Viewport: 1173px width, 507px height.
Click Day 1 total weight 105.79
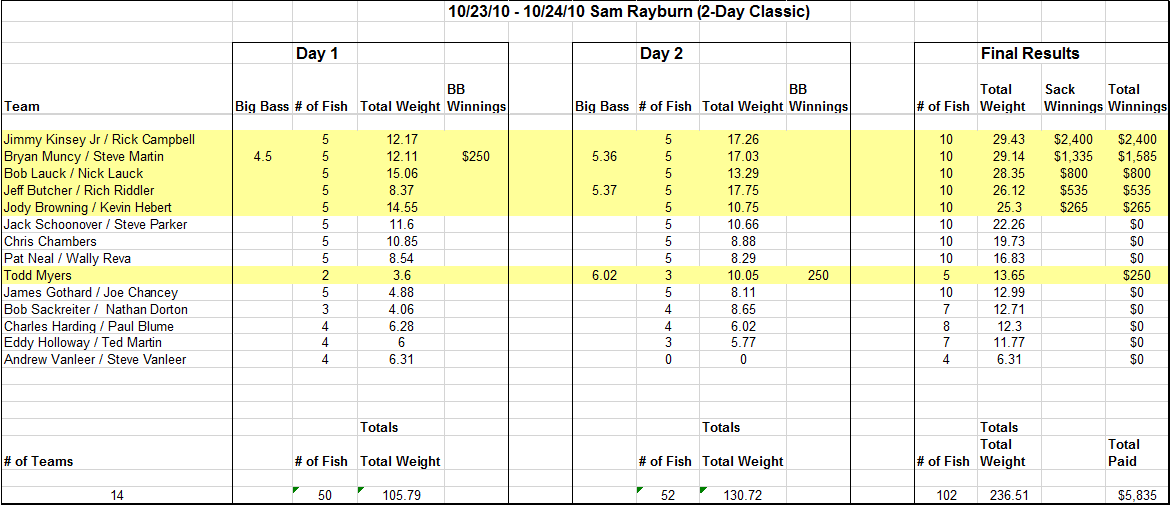tap(401, 494)
